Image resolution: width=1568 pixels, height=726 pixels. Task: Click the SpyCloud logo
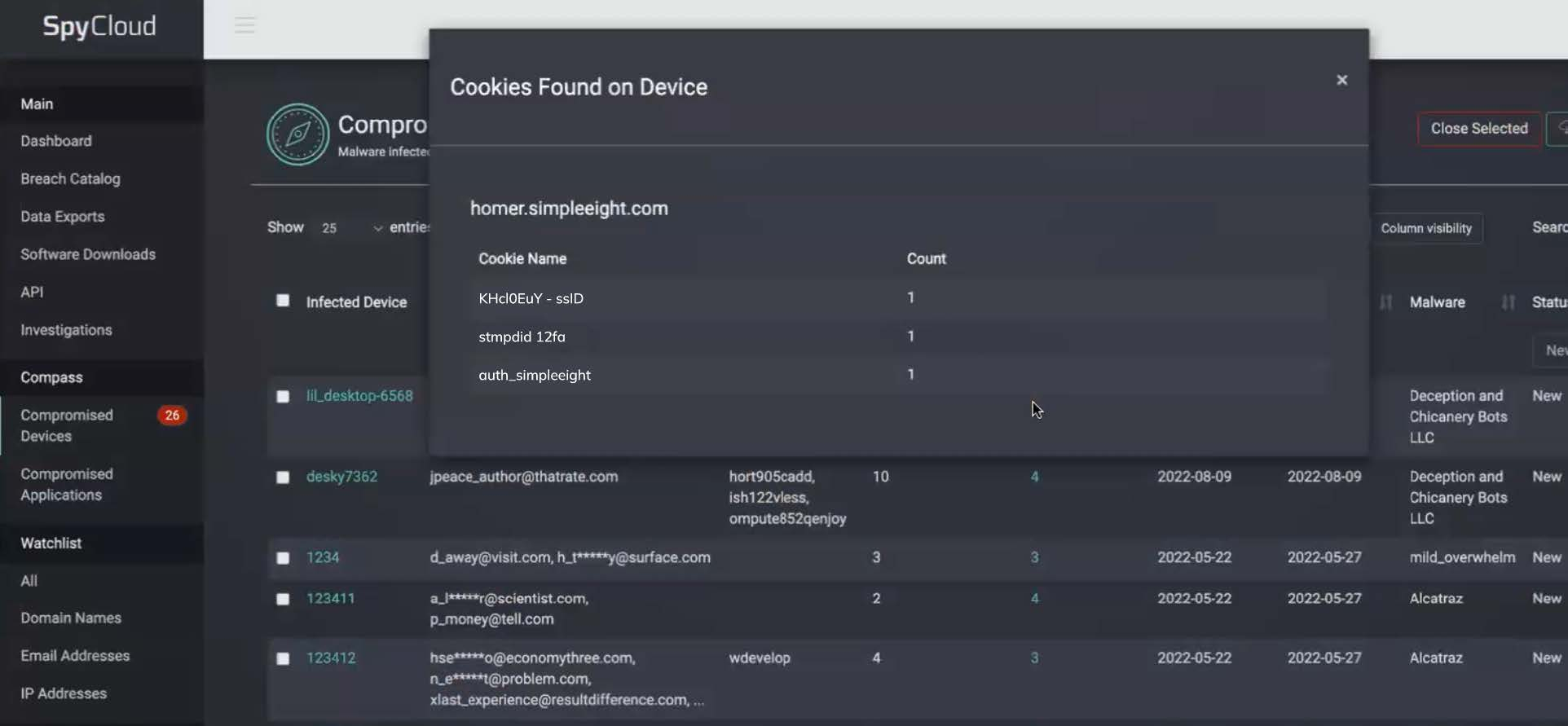99,27
